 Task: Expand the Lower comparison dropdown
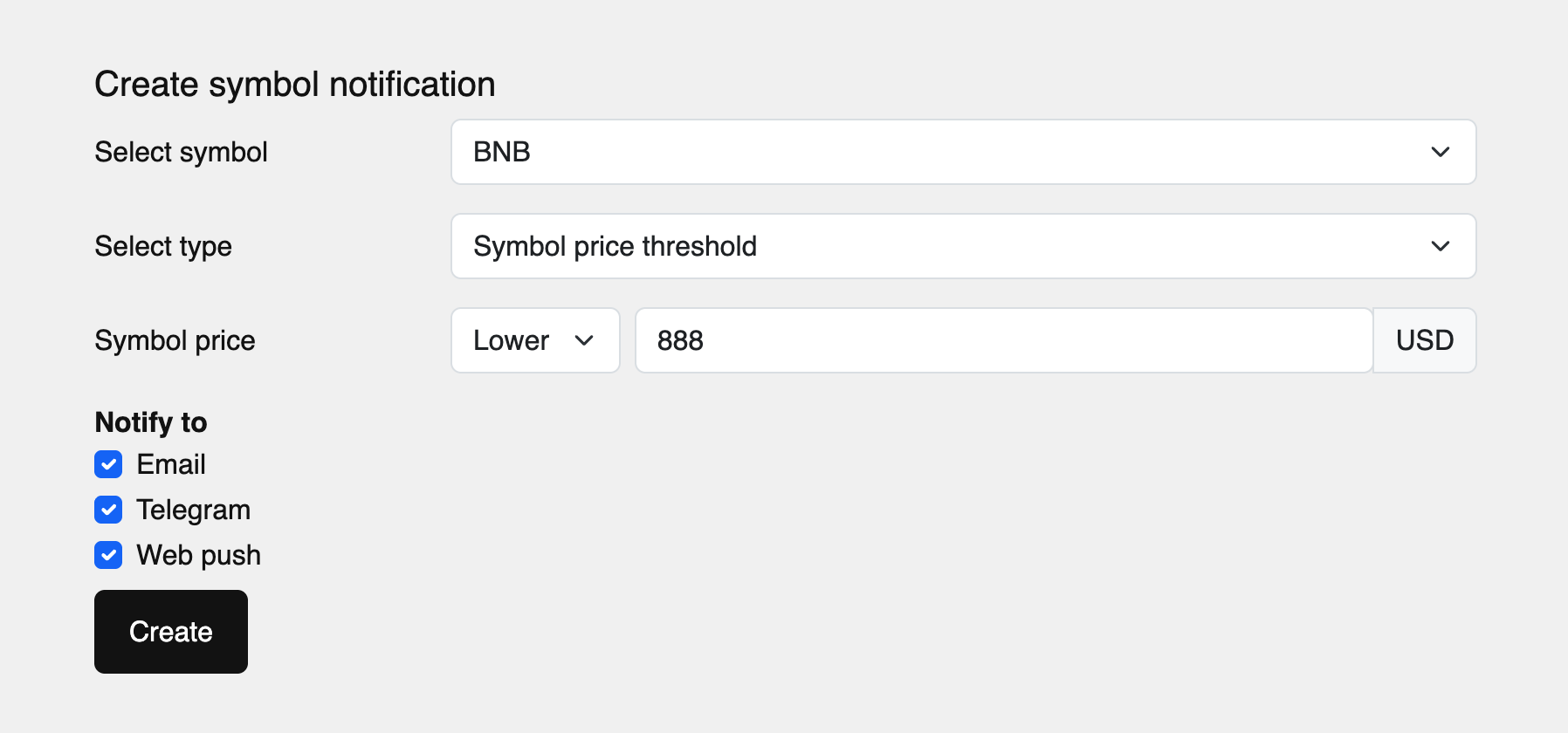(534, 340)
